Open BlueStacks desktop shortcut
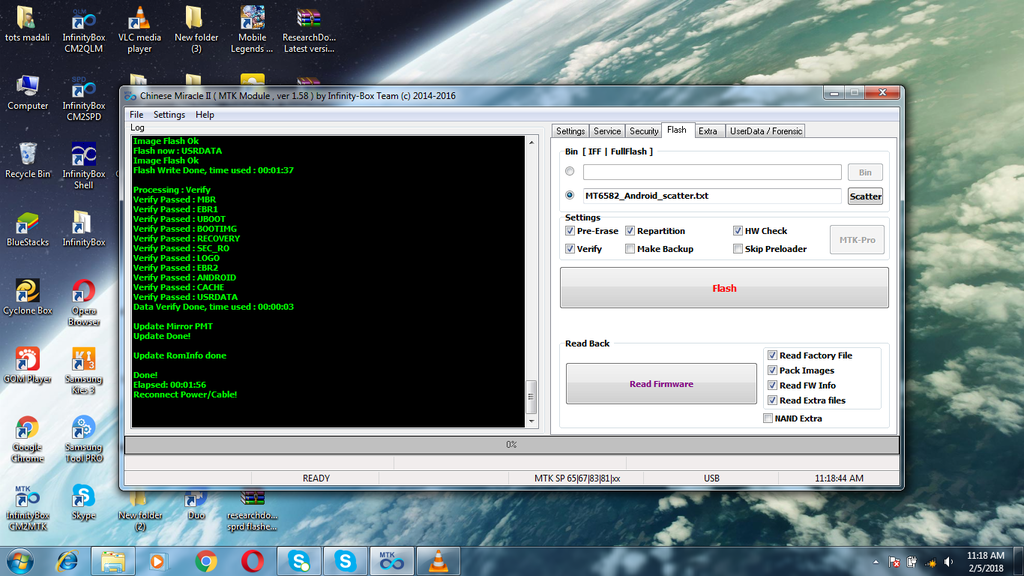 tap(28, 228)
